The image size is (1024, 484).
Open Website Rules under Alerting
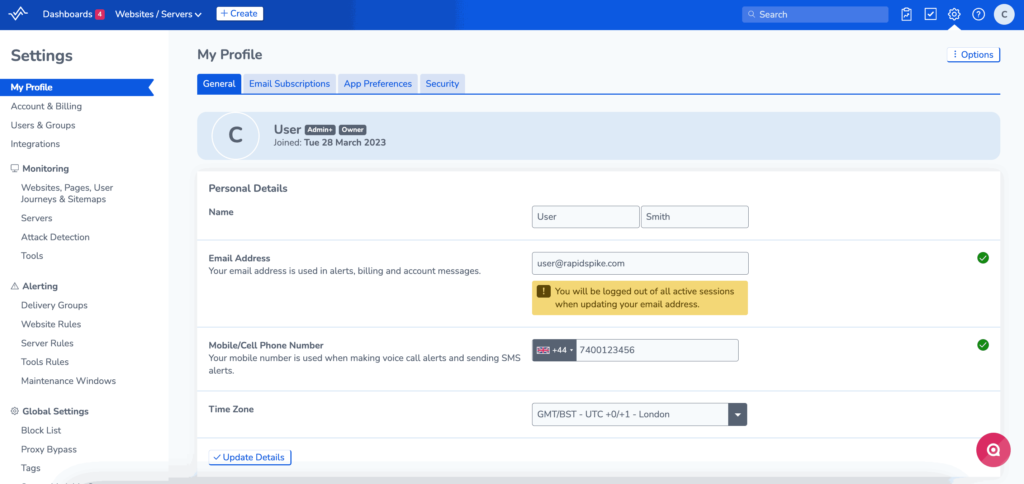[51, 324]
